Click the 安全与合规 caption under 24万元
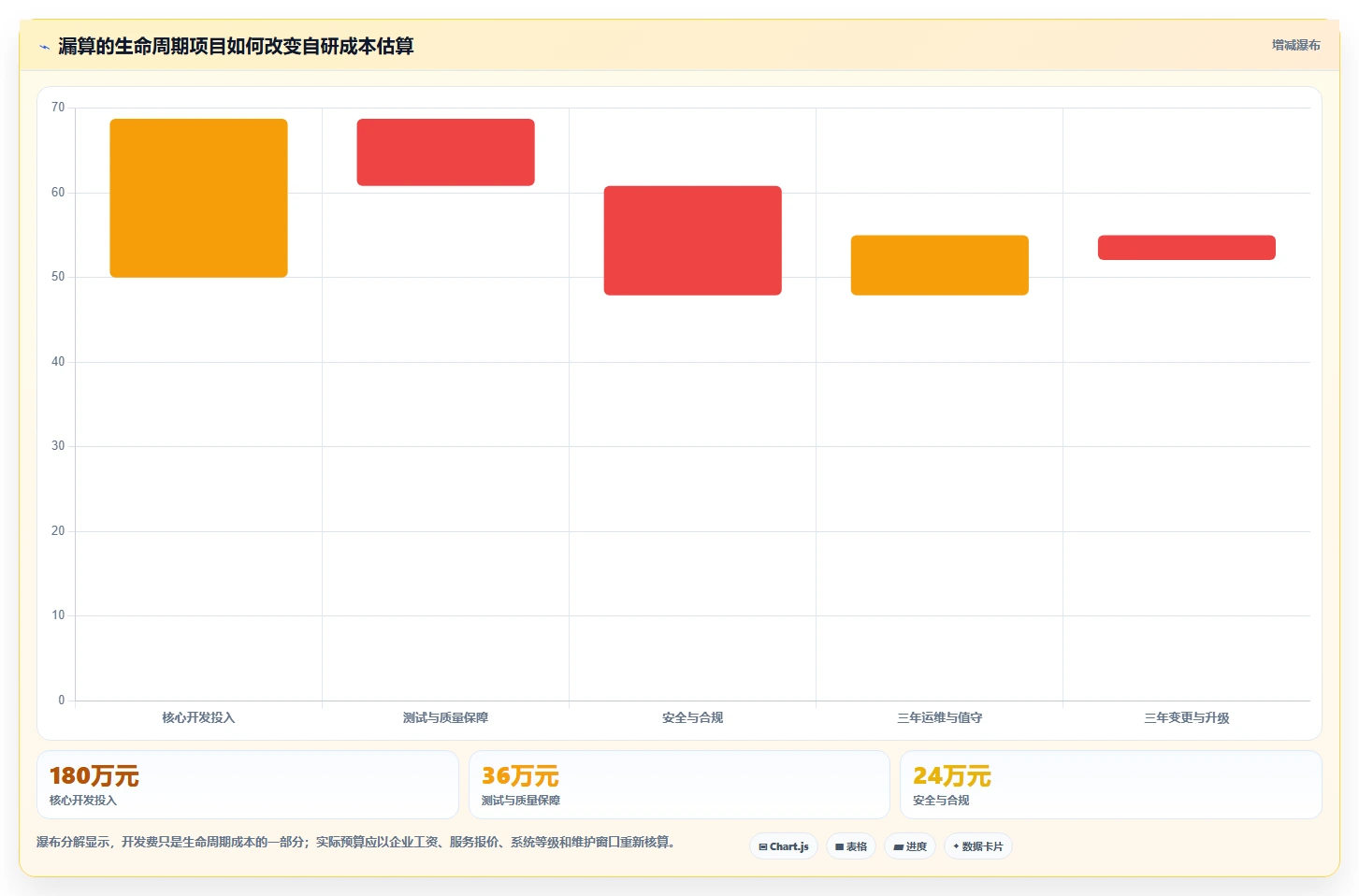 coord(941,801)
